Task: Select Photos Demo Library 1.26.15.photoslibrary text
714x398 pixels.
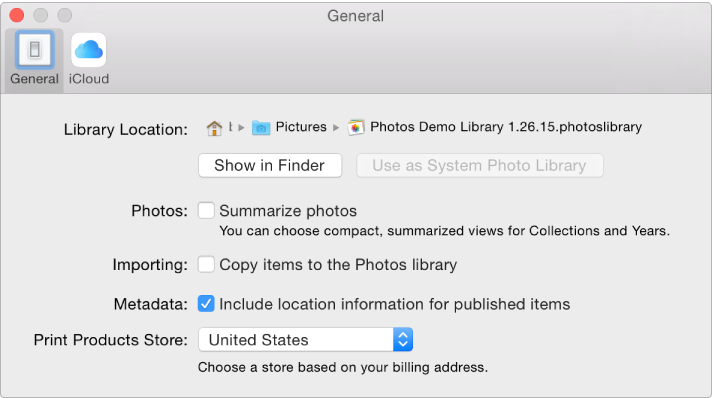Action: (506, 127)
